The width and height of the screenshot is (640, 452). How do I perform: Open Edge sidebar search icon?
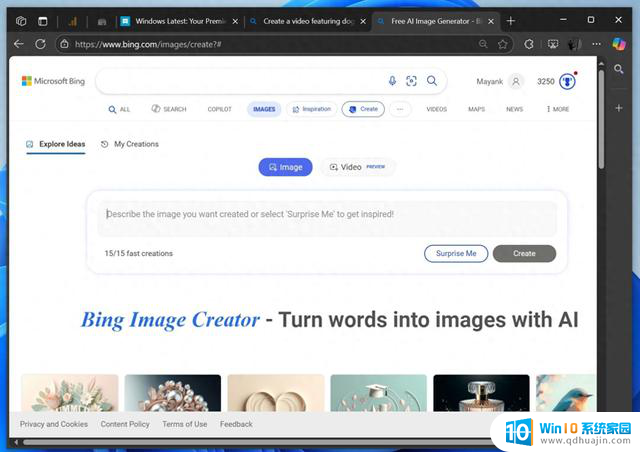click(x=618, y=69)
